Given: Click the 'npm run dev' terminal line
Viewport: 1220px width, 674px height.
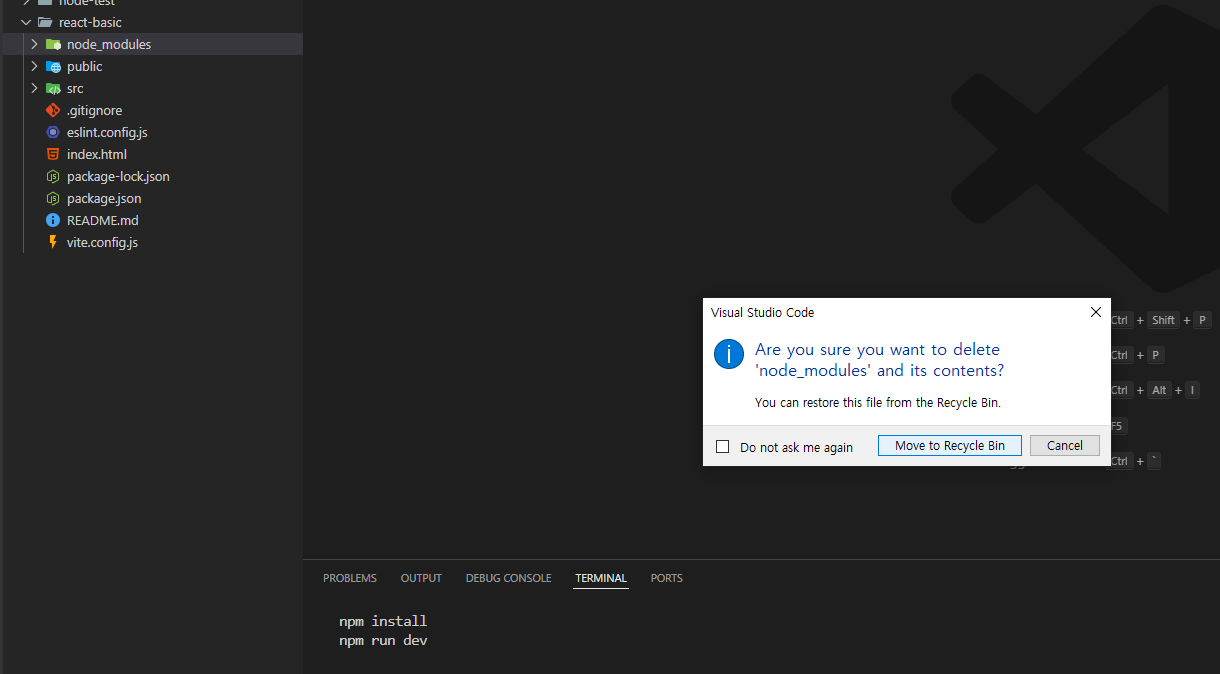Looking at the screenshot, I should (x=383, y=640).
